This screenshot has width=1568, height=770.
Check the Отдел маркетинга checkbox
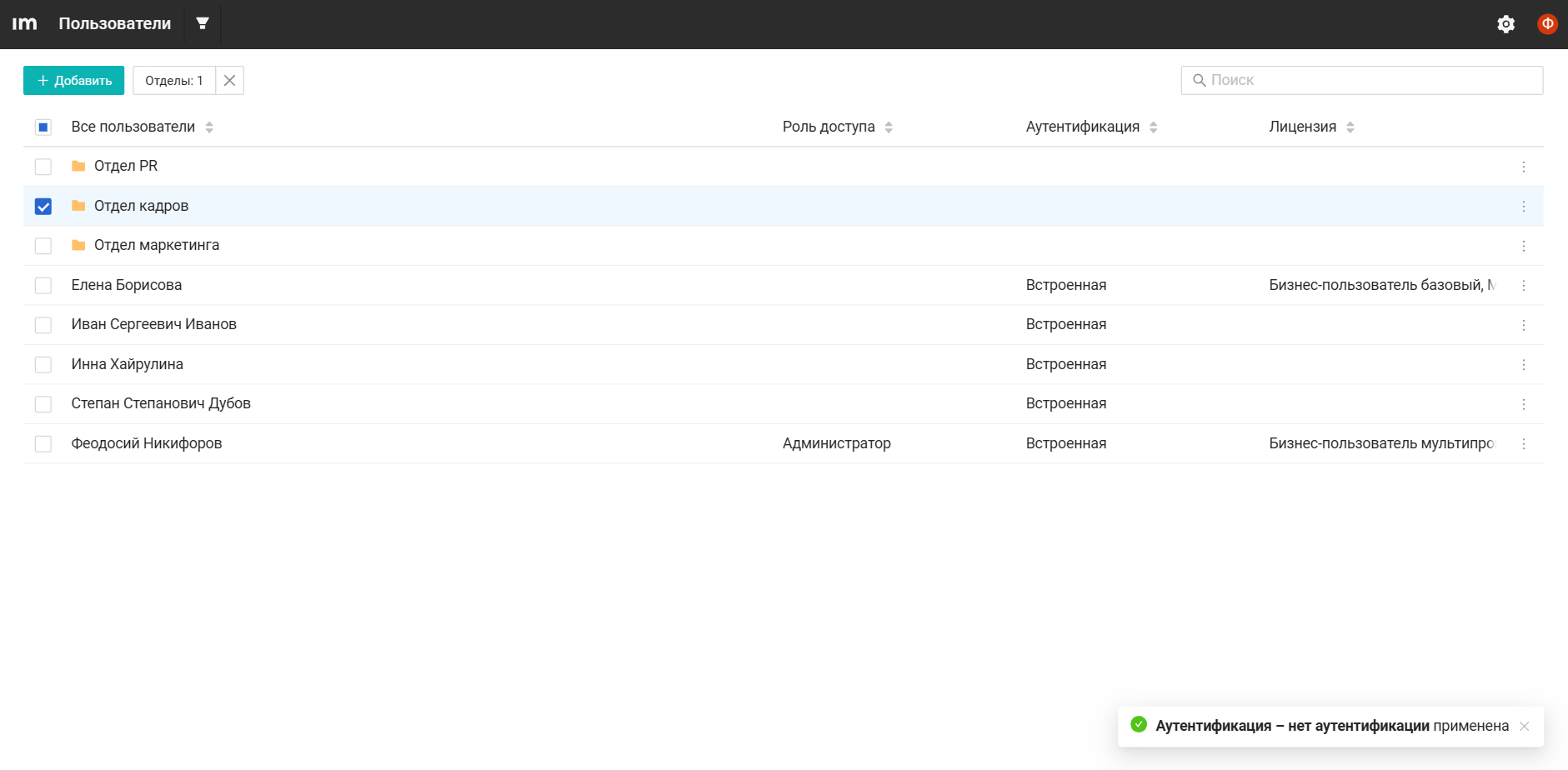coord(43,246)
